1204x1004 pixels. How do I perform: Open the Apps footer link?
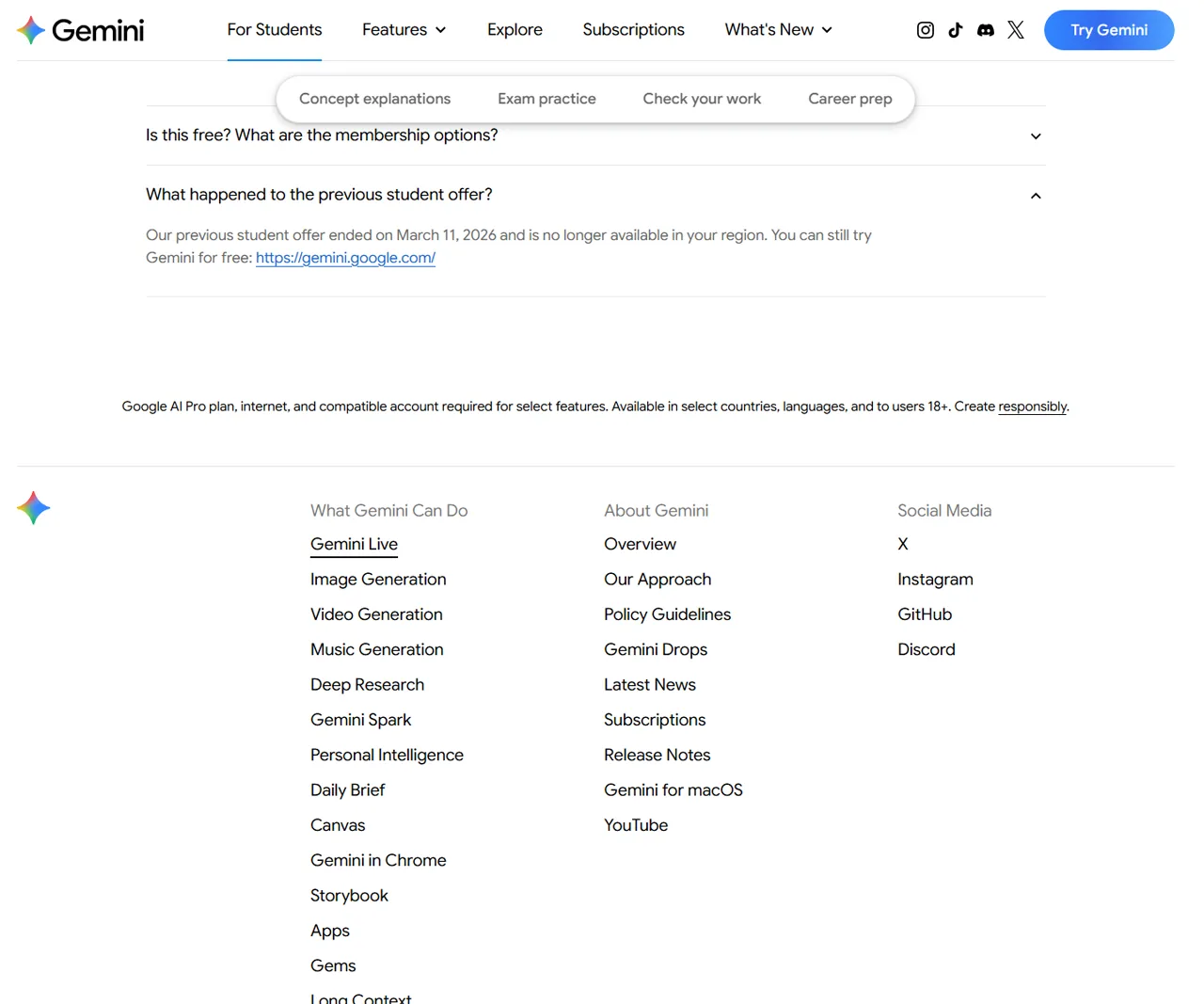pos(330,931)
